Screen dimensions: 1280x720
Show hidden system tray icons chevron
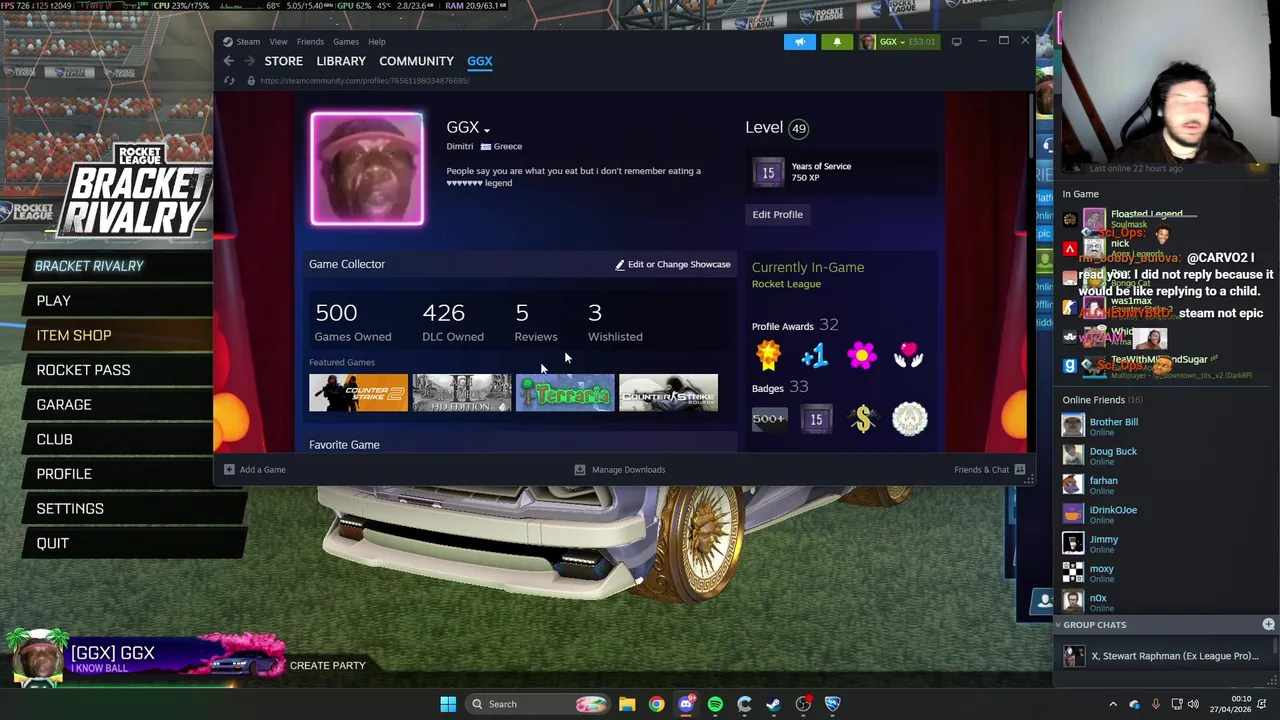1113,704
